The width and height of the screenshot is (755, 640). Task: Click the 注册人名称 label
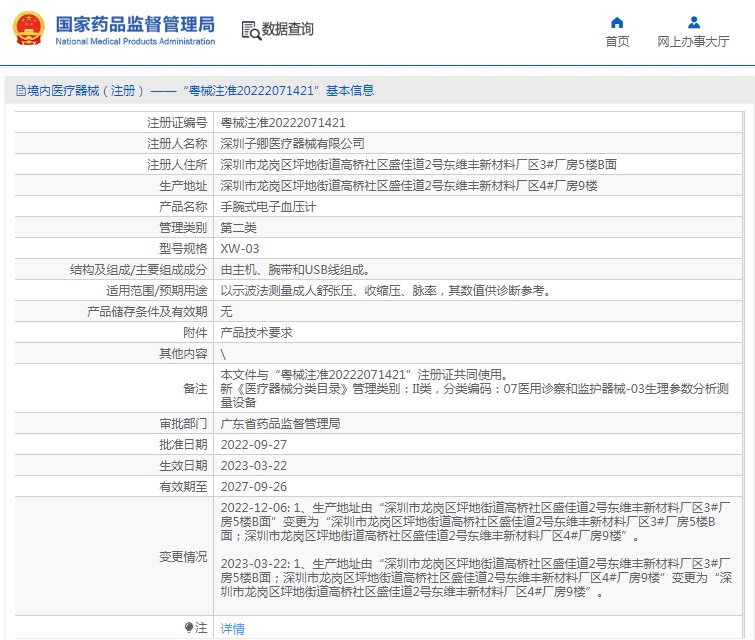pos(177,144)
